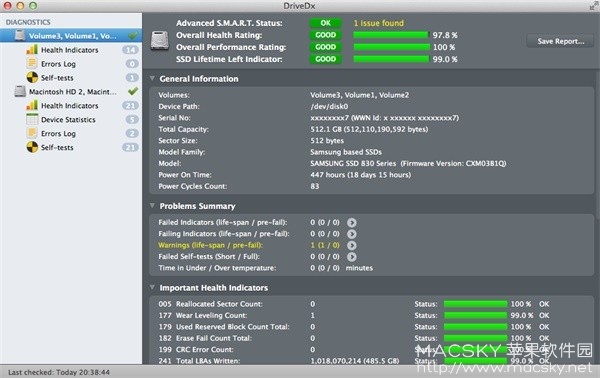600x378 pixels.
Task: Click the OK badge for Advanced S.M.A.R.T. Status
Action: click(x=325, y=23)
